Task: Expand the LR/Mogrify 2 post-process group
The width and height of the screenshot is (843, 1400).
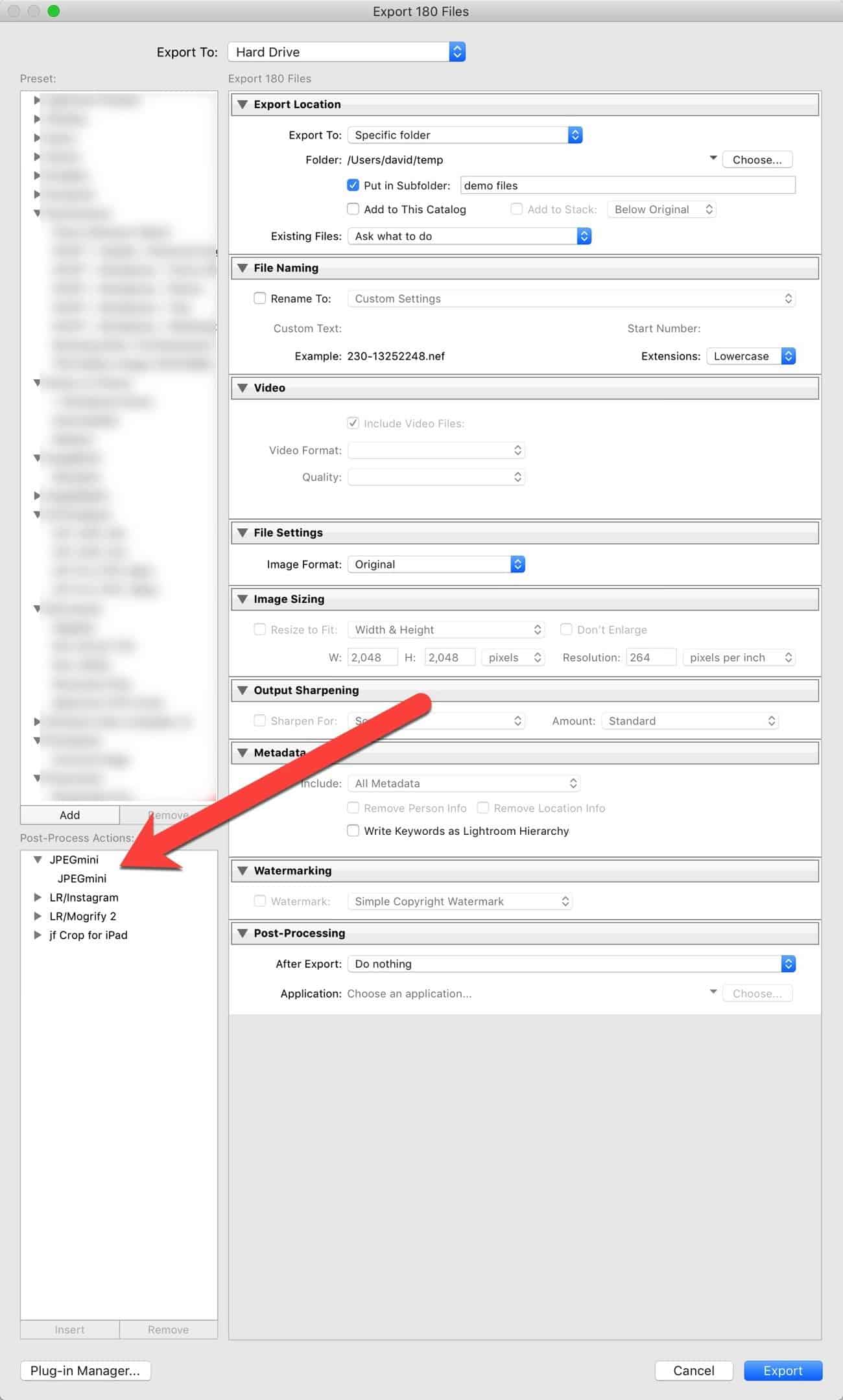Action: [x=38, y=916]
